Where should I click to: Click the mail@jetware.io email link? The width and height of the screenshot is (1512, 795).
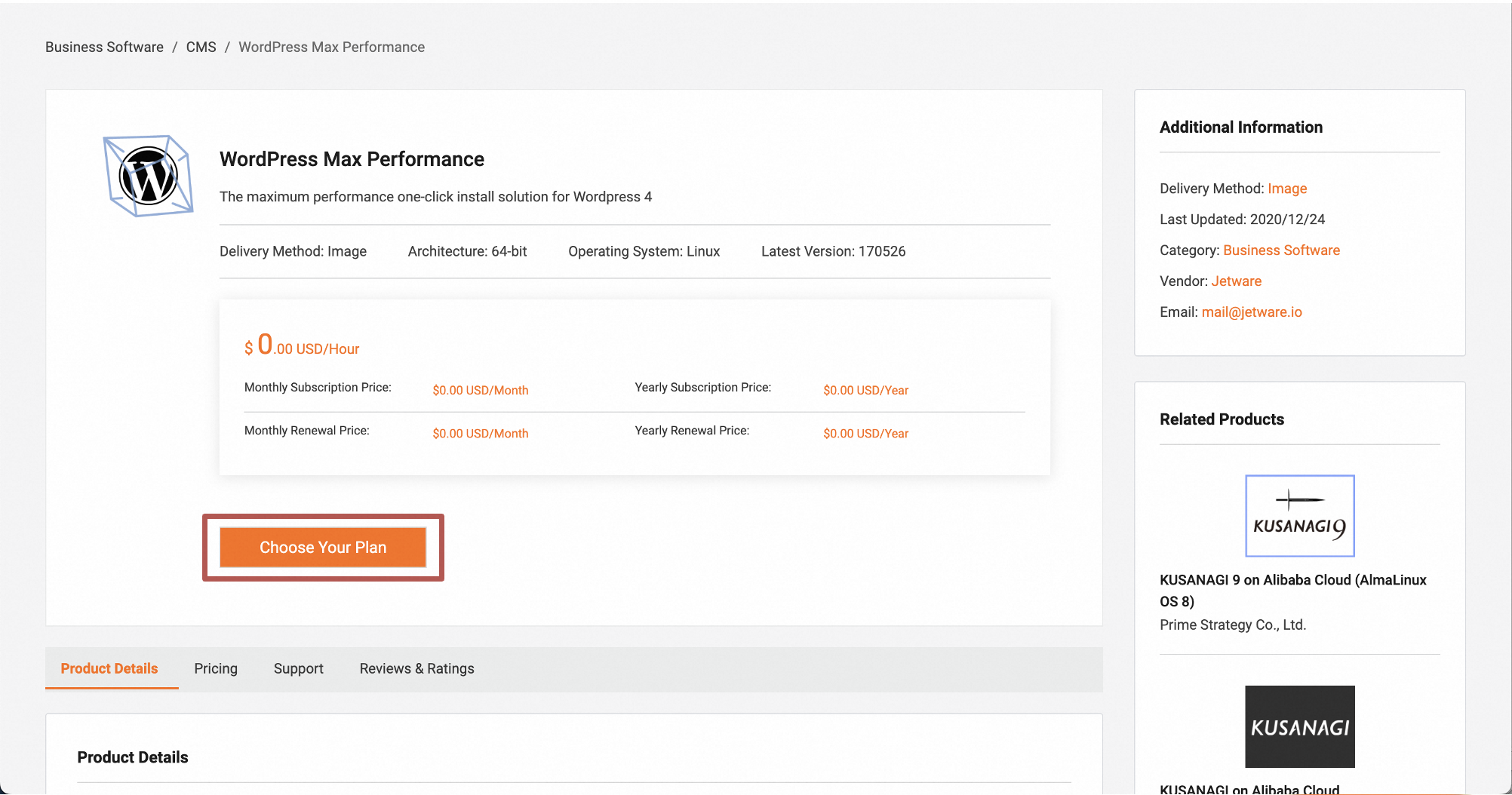(1251, 312)
